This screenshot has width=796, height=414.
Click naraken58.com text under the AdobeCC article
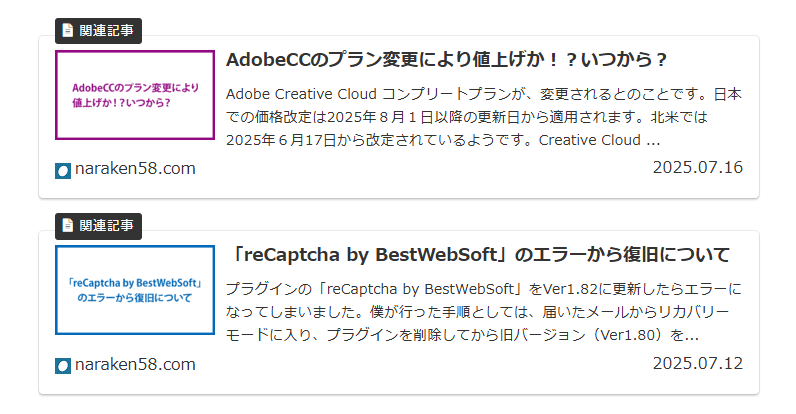click(135, 168)
